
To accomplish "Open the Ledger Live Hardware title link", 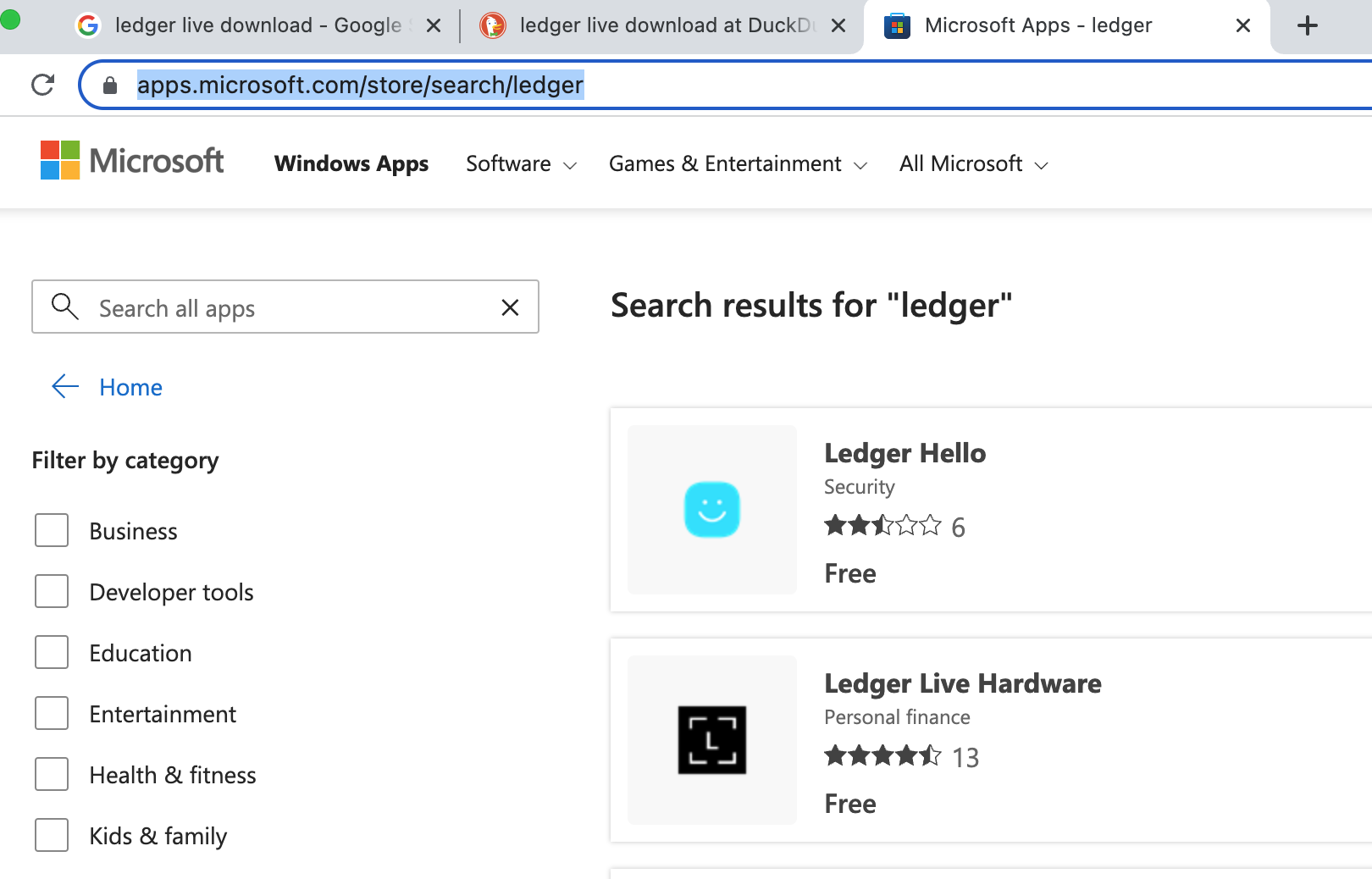I will [x=962, y=683].
